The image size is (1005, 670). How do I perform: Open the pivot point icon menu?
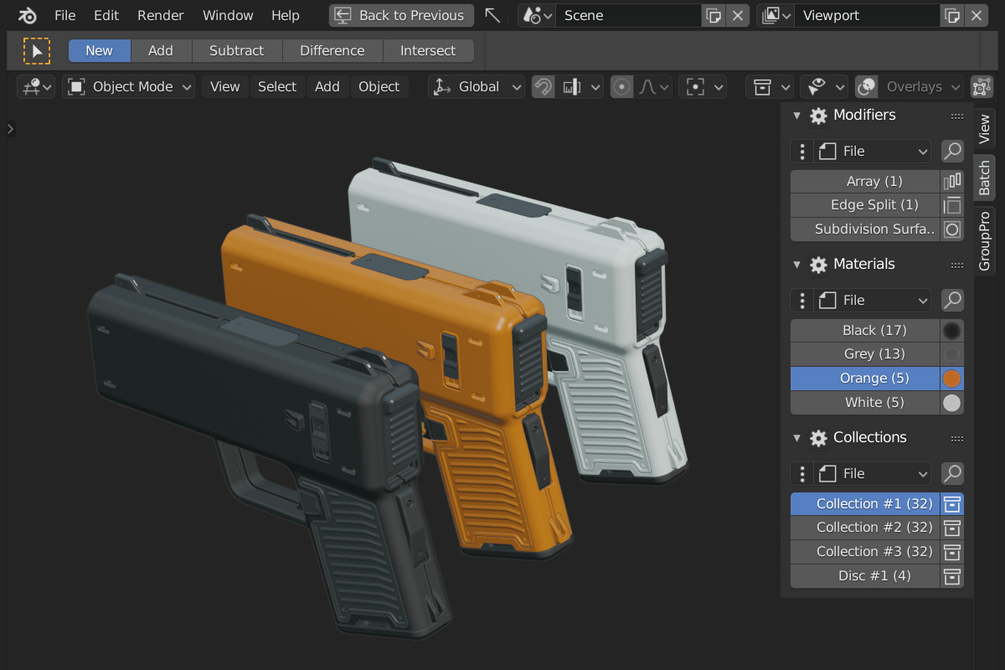[x=704, y=87]
